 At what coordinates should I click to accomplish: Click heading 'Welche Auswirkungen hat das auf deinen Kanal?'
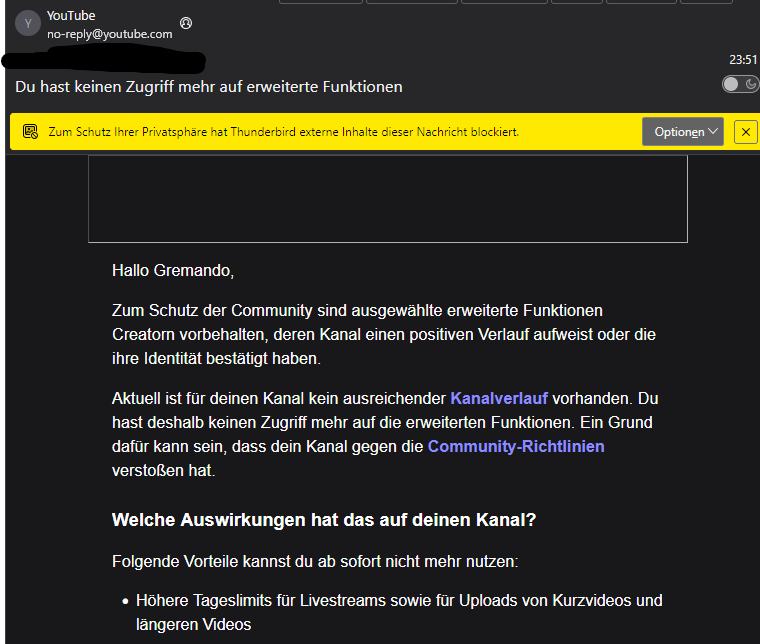324,519
